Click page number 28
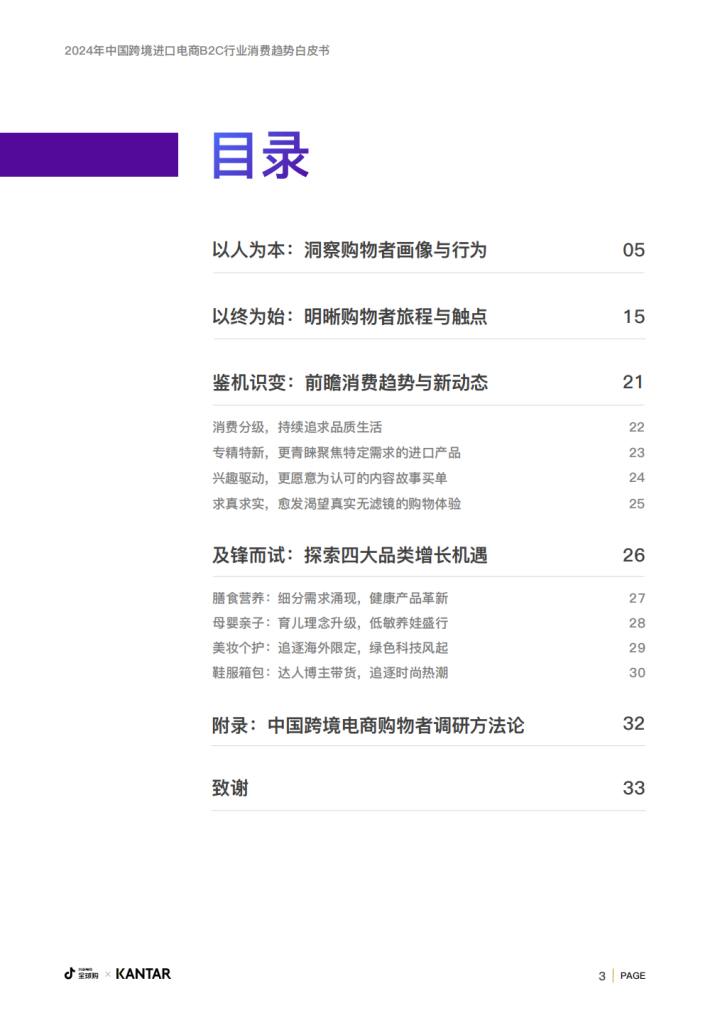This screenshot has height=1025, width=710. pos(637,623)
